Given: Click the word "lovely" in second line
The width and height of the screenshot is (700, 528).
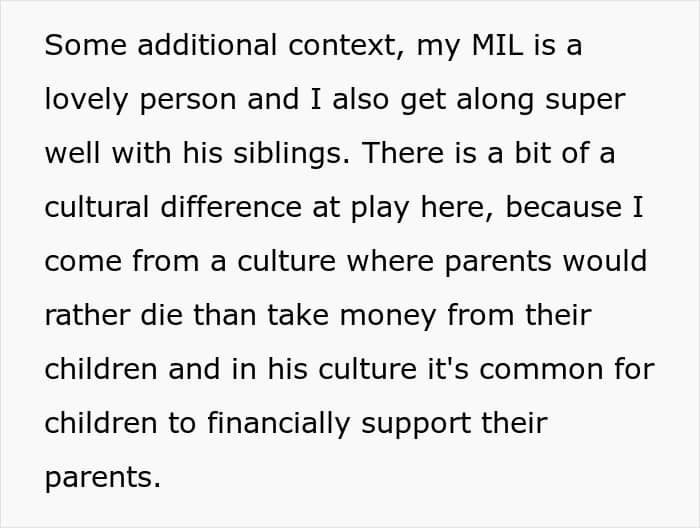Looking at the screenshot, I should coord(86,100).
